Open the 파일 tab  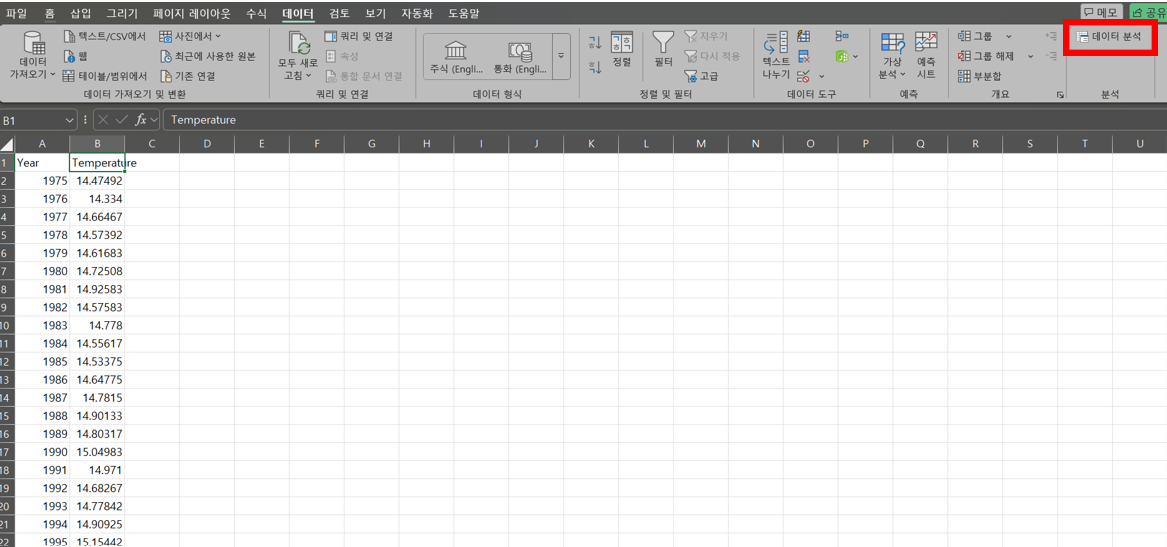coord(16,13)
